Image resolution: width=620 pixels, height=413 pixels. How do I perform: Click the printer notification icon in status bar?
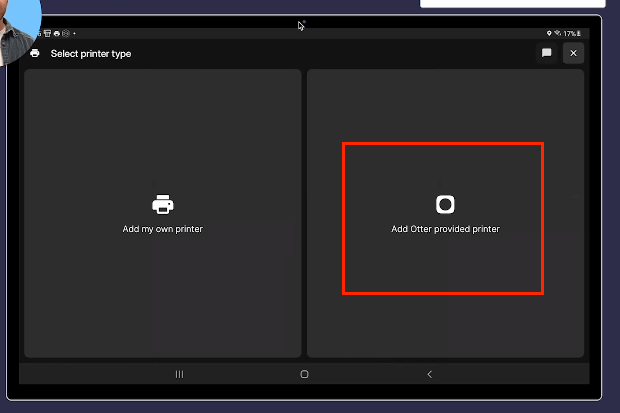click(x=57, y=34)
